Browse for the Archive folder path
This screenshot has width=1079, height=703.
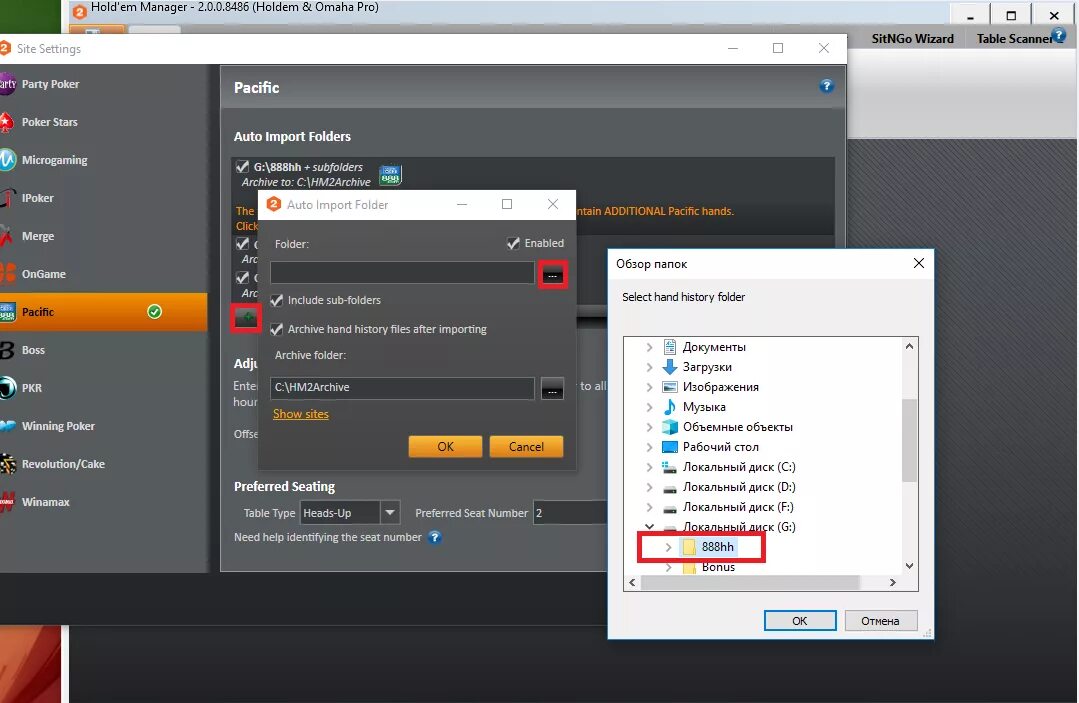coord(552,388)
